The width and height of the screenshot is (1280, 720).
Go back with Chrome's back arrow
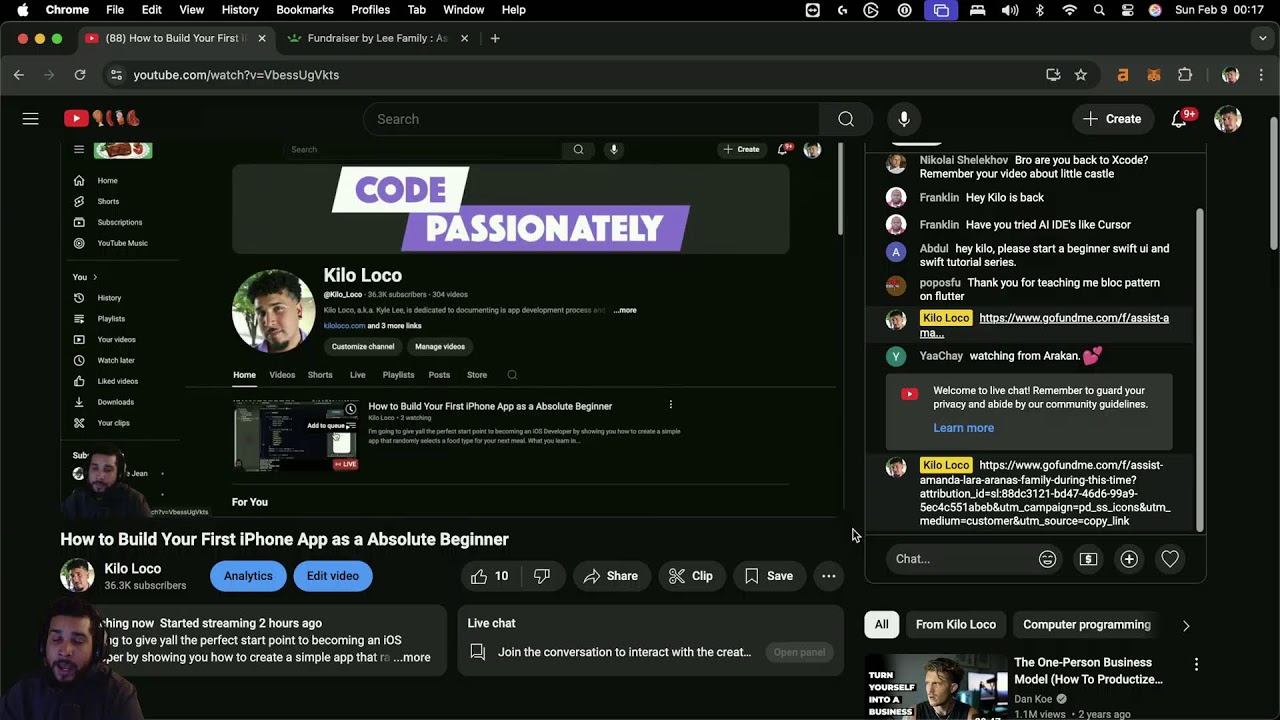[x=19, y=75]
